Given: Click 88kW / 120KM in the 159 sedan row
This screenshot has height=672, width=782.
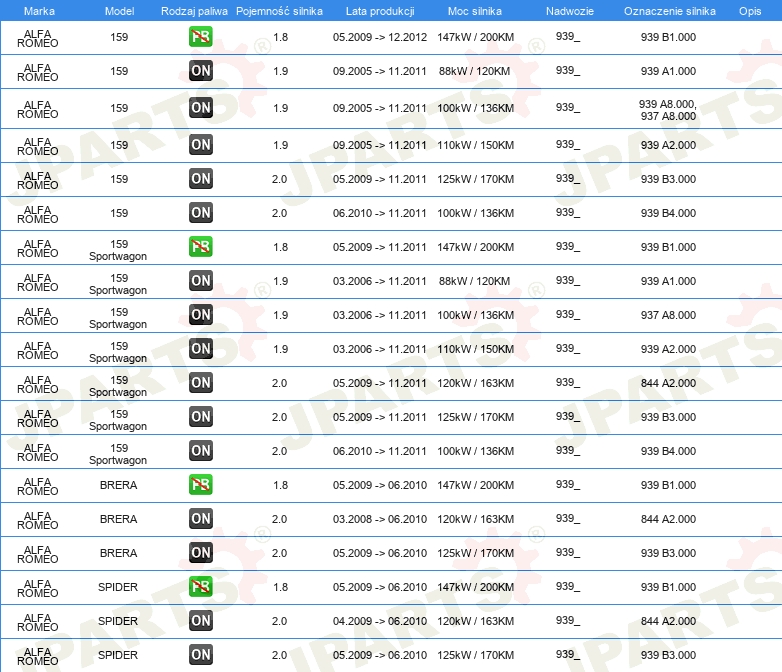Looking at the screenshot, I should pos(474,71).
